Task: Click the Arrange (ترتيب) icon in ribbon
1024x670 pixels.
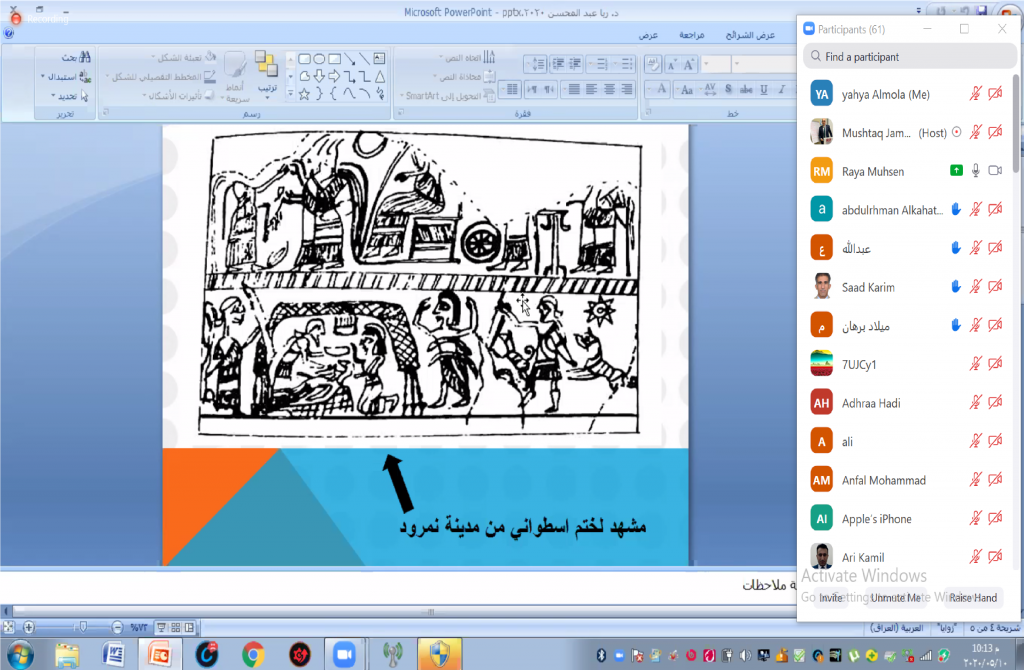Action: (266, 72)
